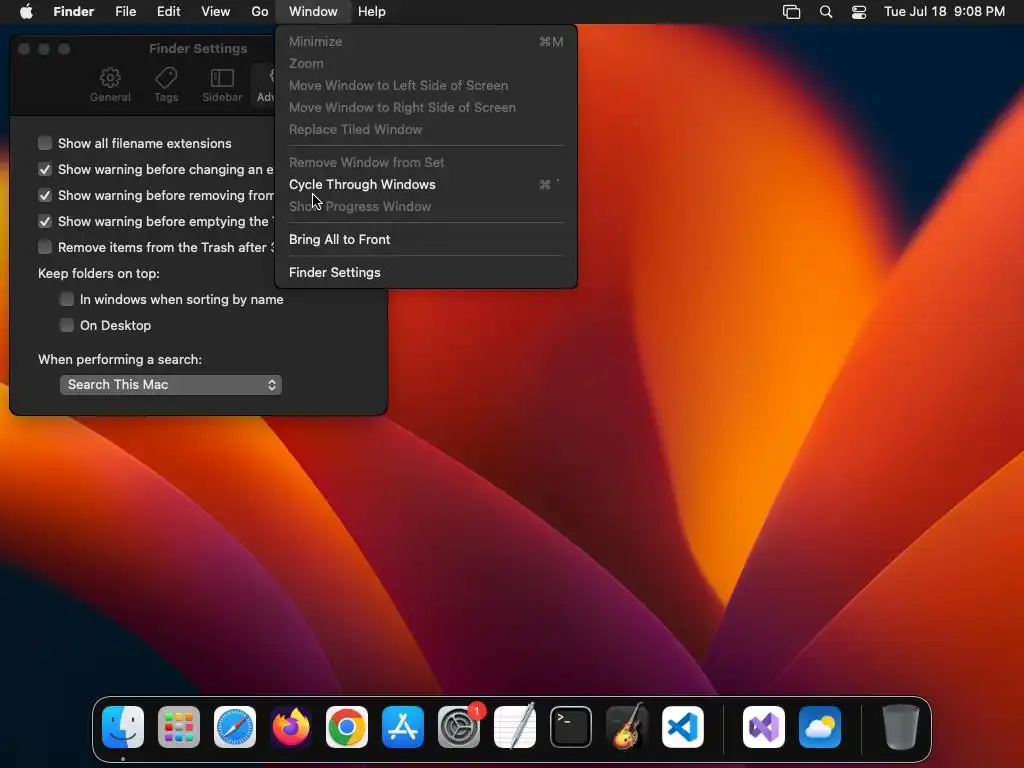
Task: Enable Show all filename extensions
Action: point(44,143)
